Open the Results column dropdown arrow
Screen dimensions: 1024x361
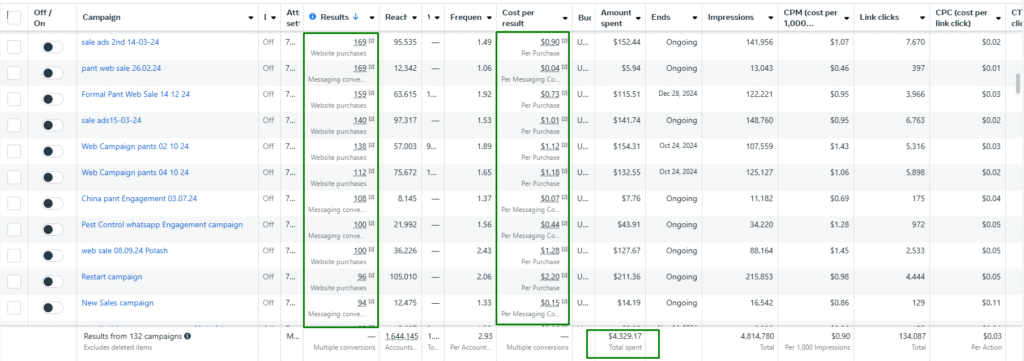(x=372, y=18)
